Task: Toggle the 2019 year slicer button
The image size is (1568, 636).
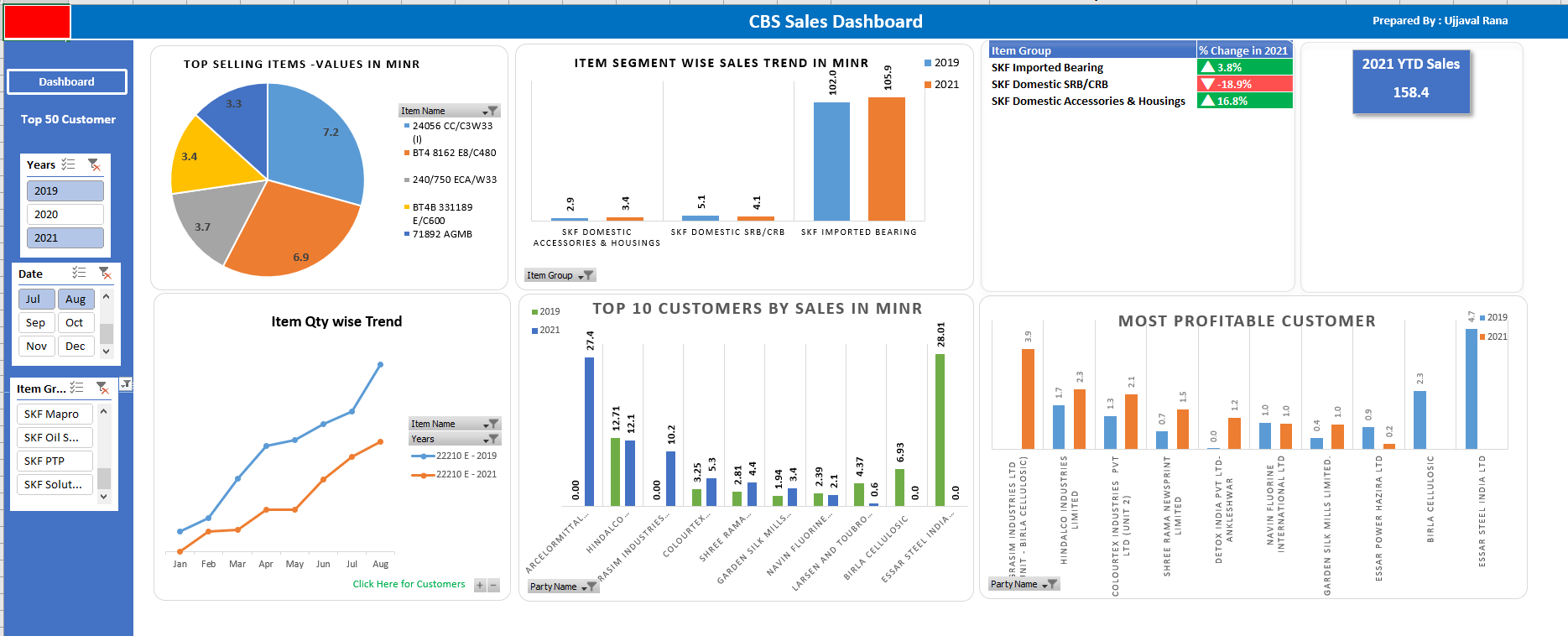Action: pos(65,190)
